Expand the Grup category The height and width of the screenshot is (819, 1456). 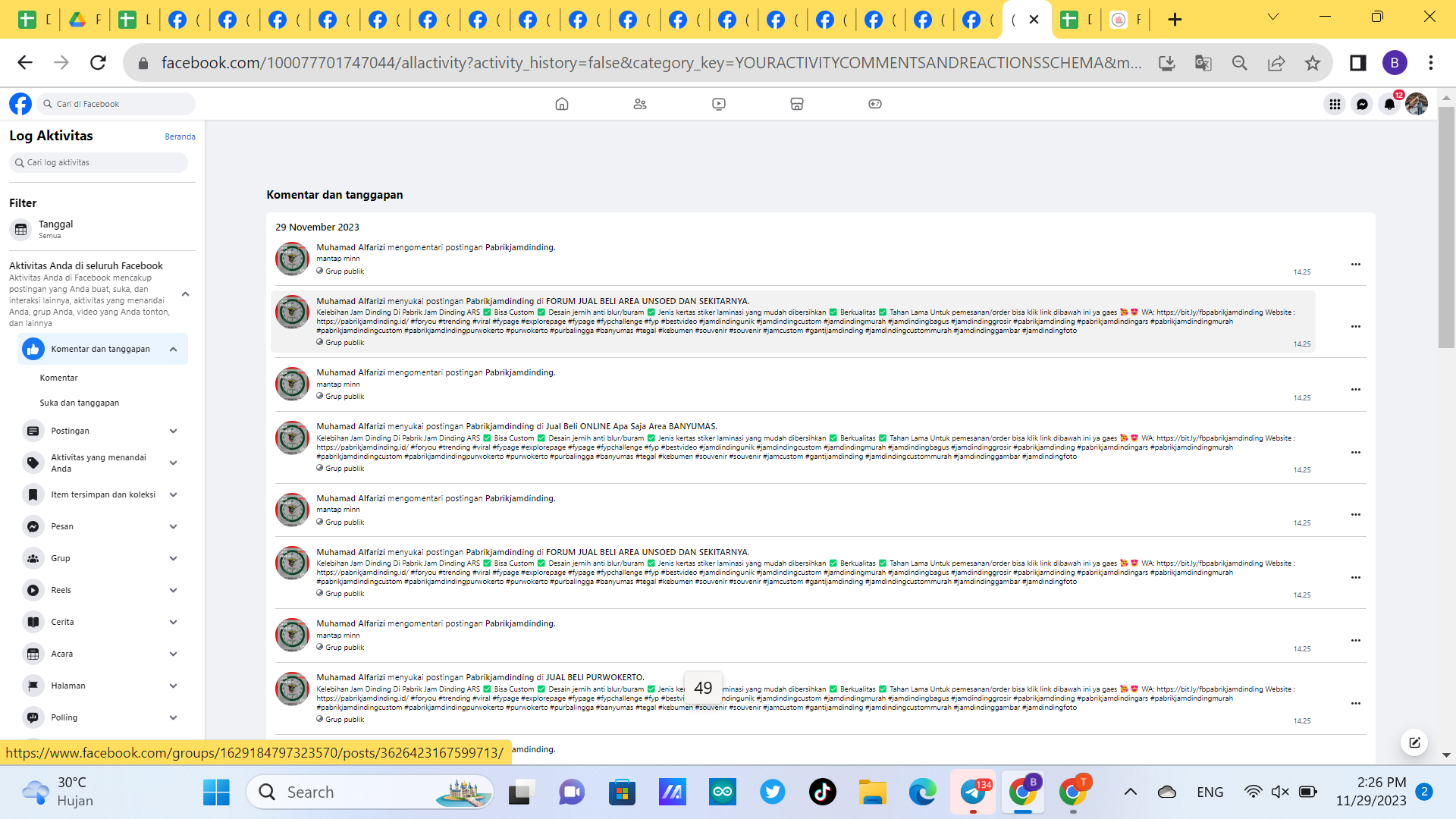coord(173,558)
